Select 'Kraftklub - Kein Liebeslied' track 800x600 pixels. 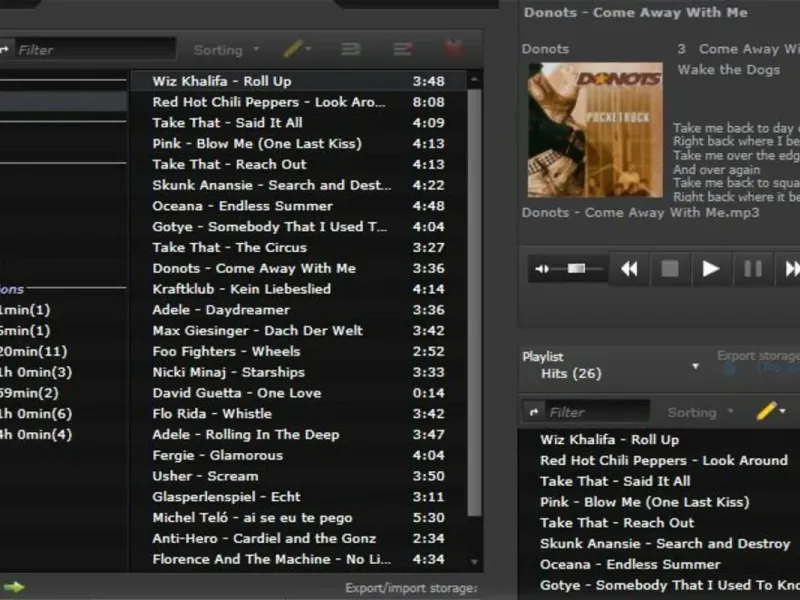[298, 289]
